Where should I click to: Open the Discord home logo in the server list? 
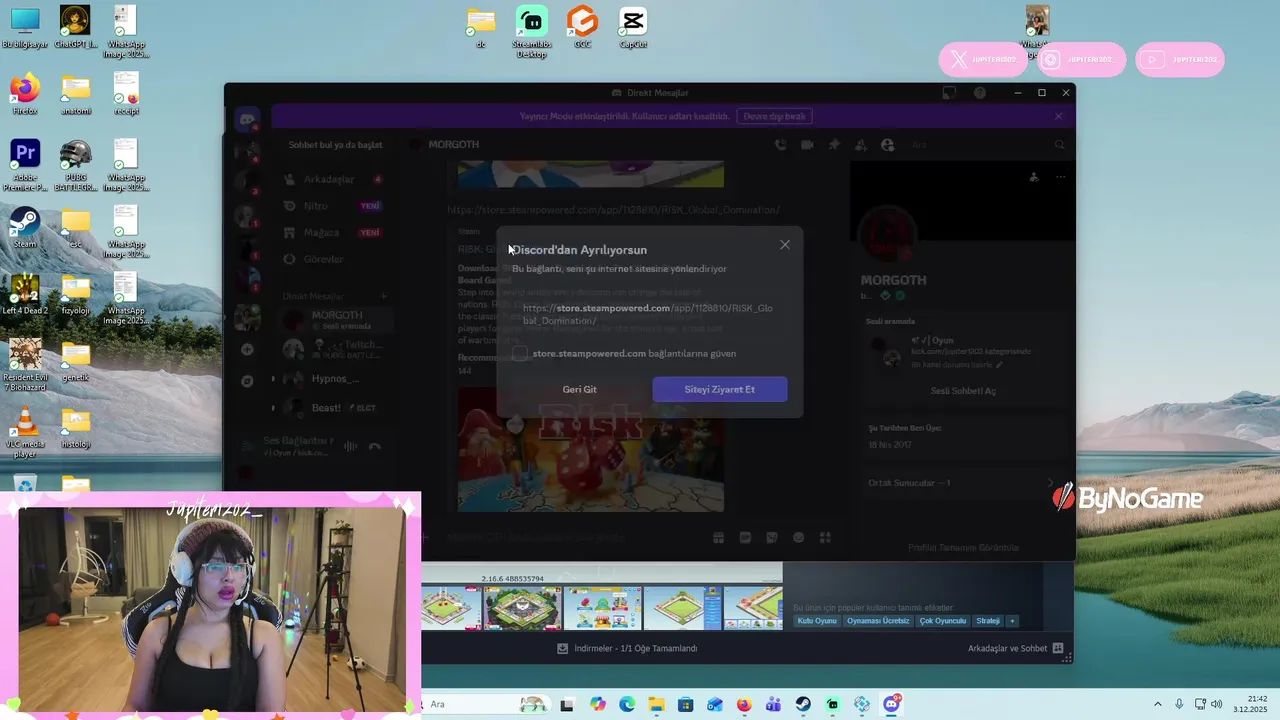pyautogui.click(x=247, y=119)
